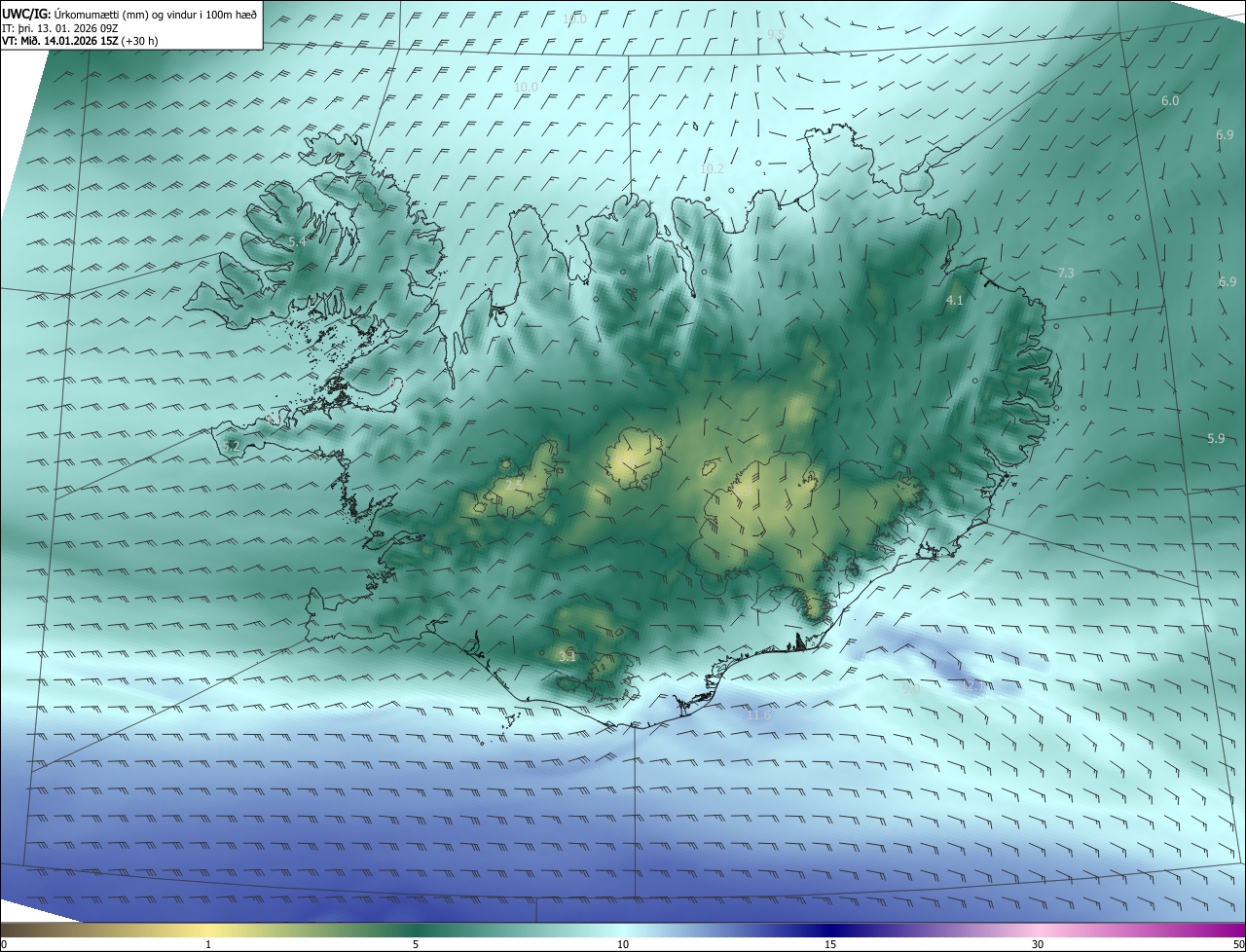Click the 0 tick on the color scale
This screenshot has width=1246, height=952.
pyautogui.click(x=4, y=944)
